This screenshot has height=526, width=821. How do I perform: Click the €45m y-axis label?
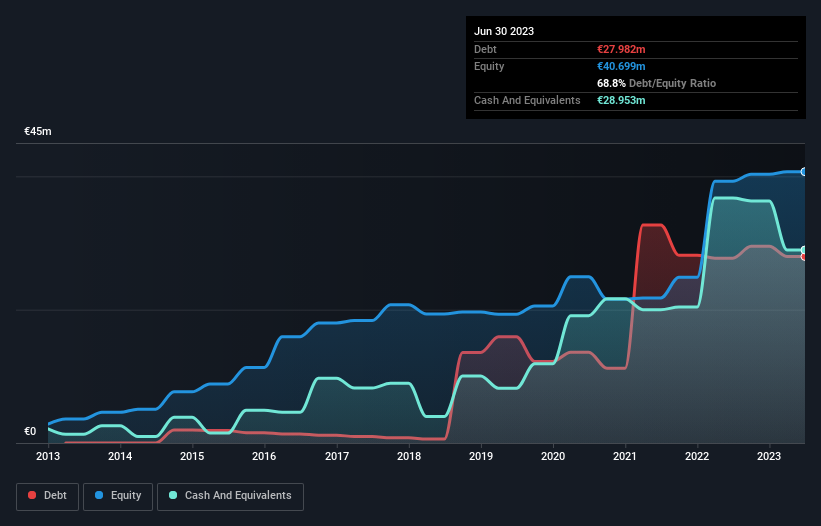click(x=38, y=131)
